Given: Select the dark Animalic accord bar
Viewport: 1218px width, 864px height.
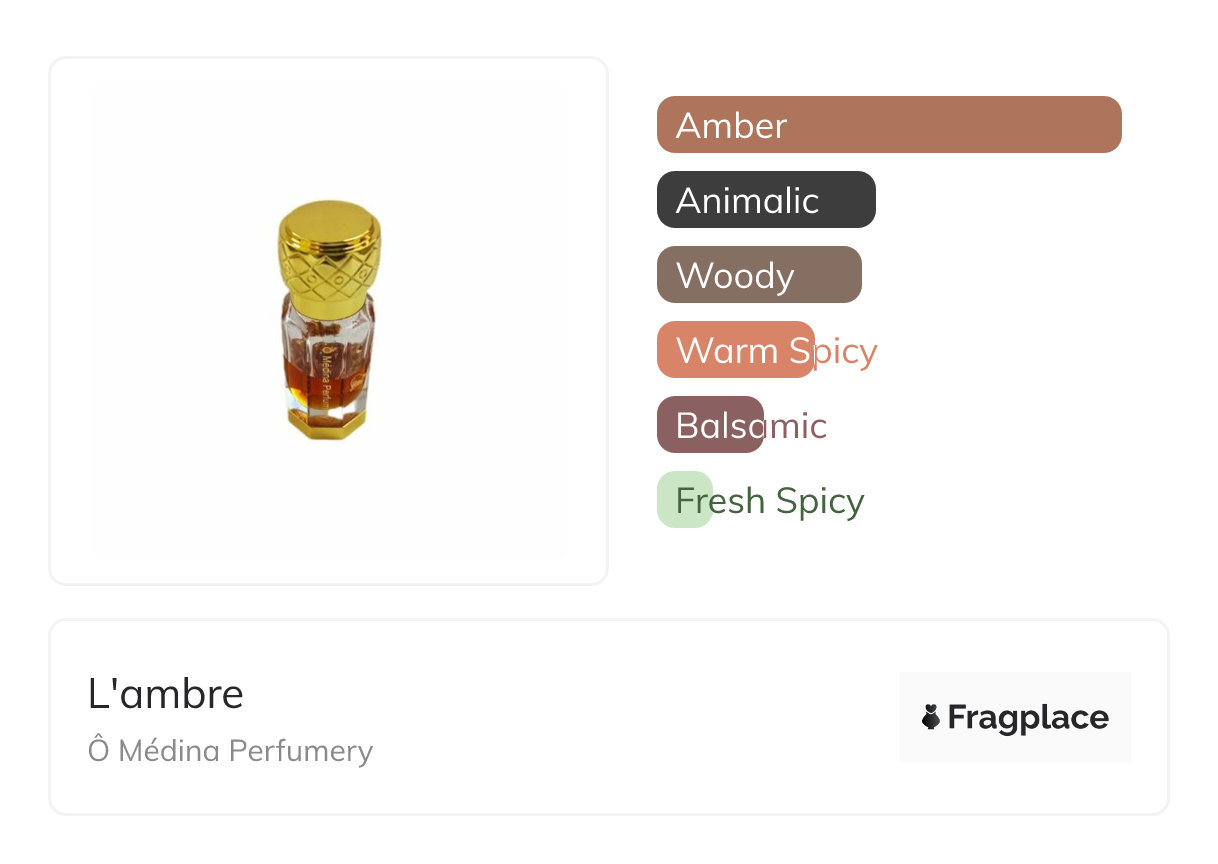Looking at the screenshot, I should click(x=766, y=200).
